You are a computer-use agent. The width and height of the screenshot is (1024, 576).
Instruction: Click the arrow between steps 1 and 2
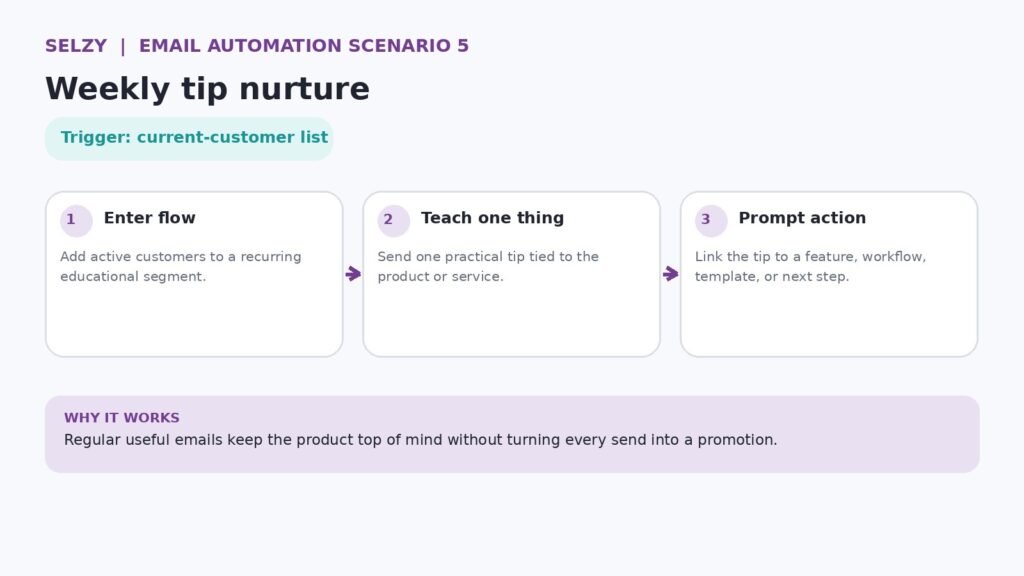353,274
